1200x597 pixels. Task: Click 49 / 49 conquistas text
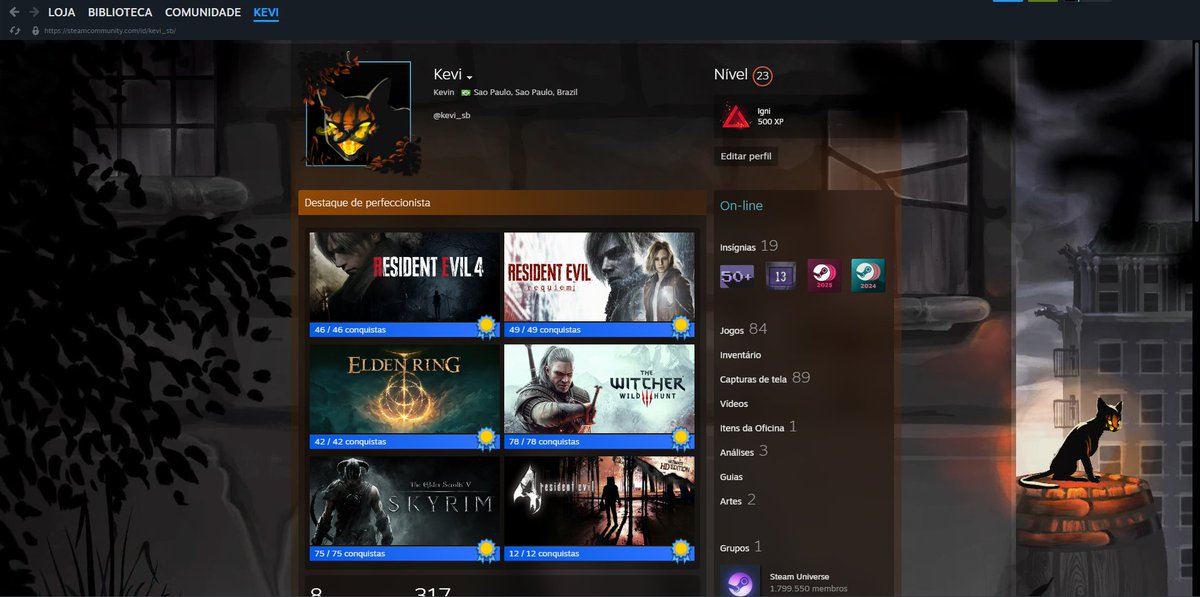[544, 329]
